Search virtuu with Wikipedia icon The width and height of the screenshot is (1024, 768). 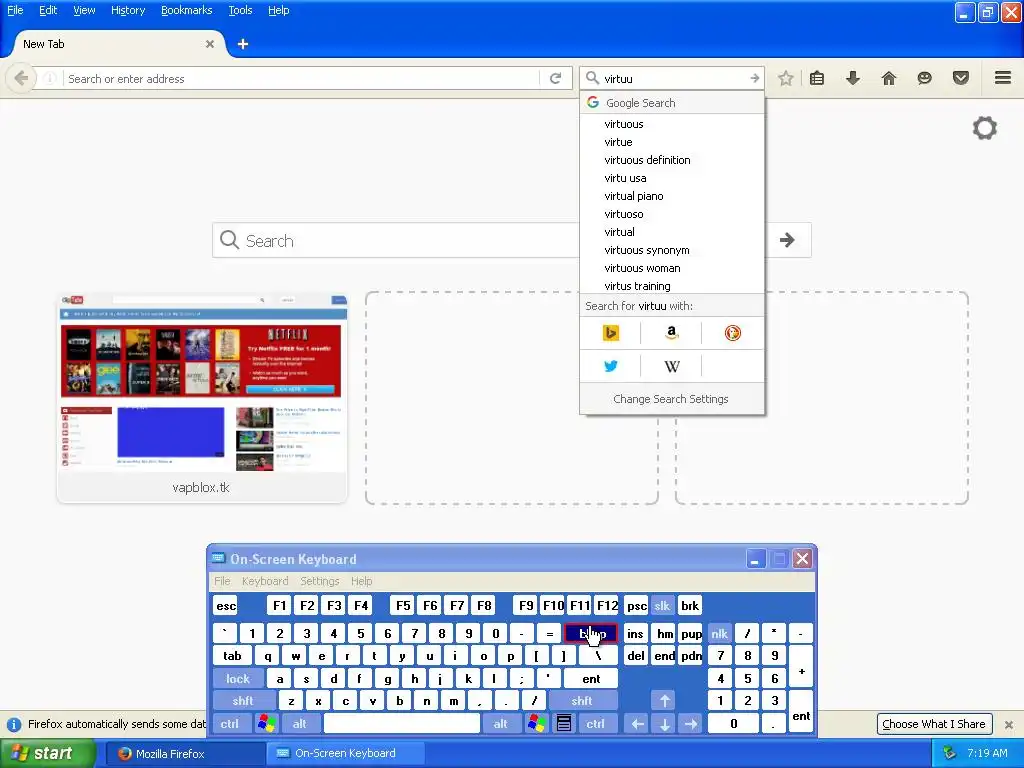tap(671, 366)
